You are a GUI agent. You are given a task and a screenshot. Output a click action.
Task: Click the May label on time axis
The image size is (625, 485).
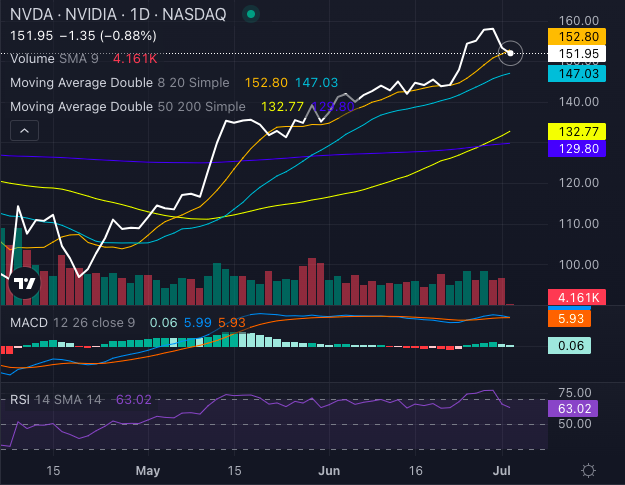pos(148,471)
